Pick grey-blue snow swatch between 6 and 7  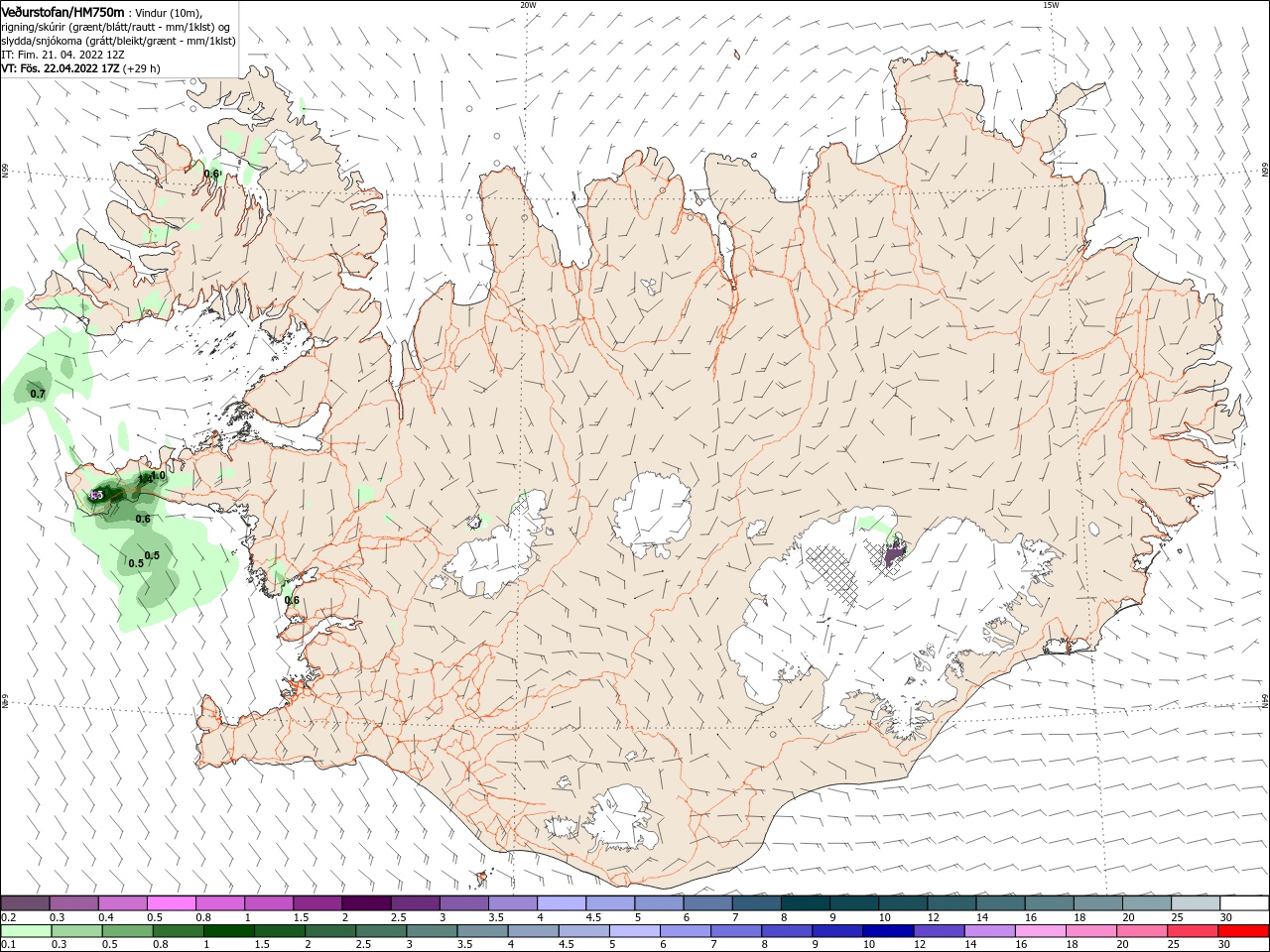(707, 903)
